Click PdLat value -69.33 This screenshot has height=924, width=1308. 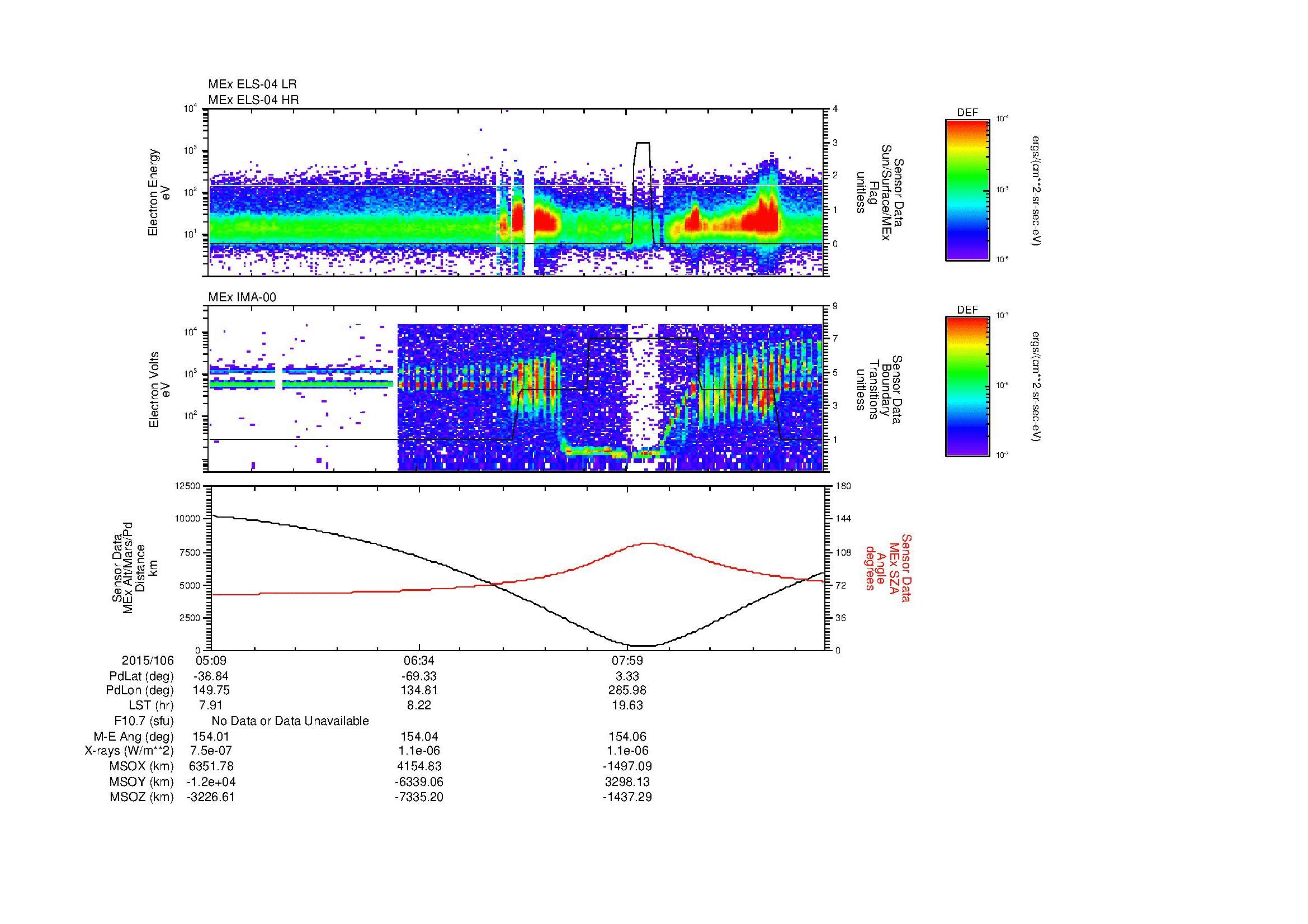pyautogui.click(x=419, y=676)
